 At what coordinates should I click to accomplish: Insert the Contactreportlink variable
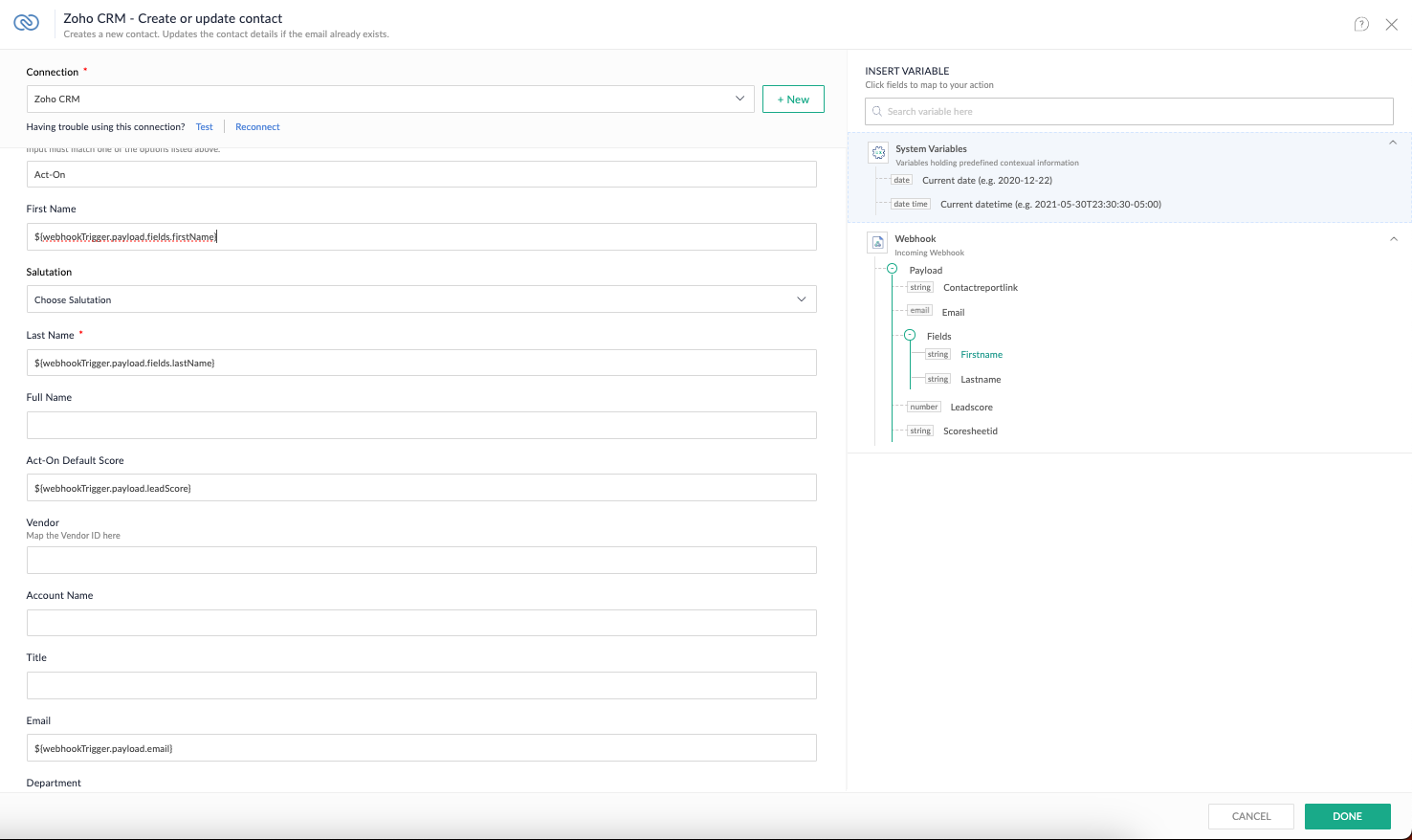(981, 287)
